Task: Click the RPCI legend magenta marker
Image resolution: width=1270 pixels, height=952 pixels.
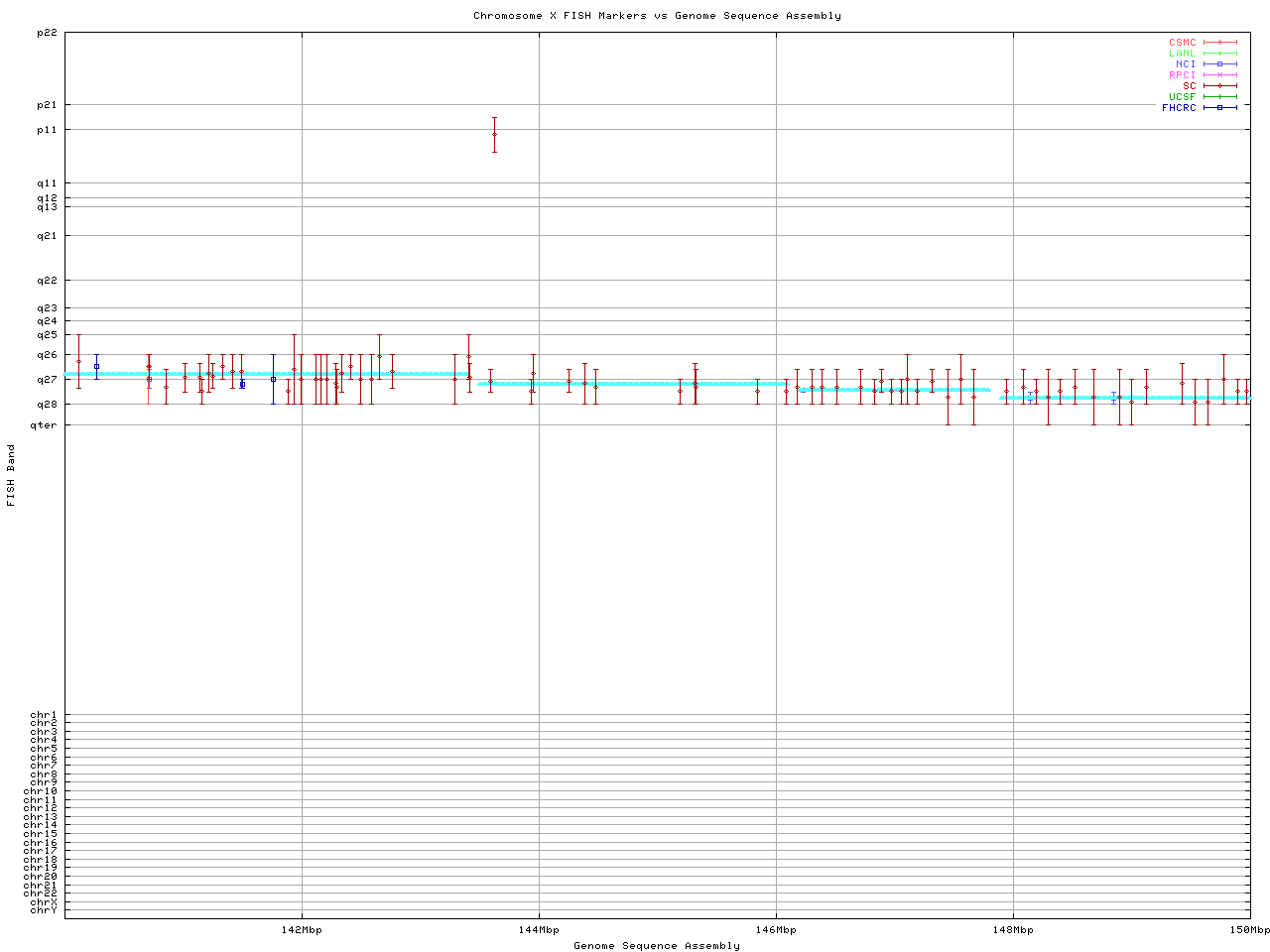Action: click(1219, 75)
